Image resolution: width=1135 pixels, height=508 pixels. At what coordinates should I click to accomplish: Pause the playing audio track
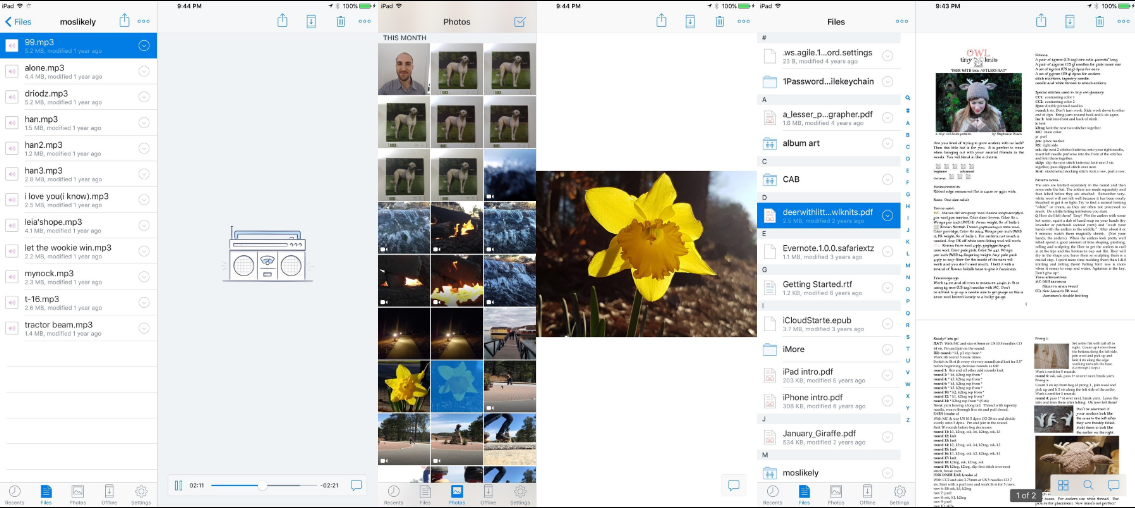coord(178,486)
